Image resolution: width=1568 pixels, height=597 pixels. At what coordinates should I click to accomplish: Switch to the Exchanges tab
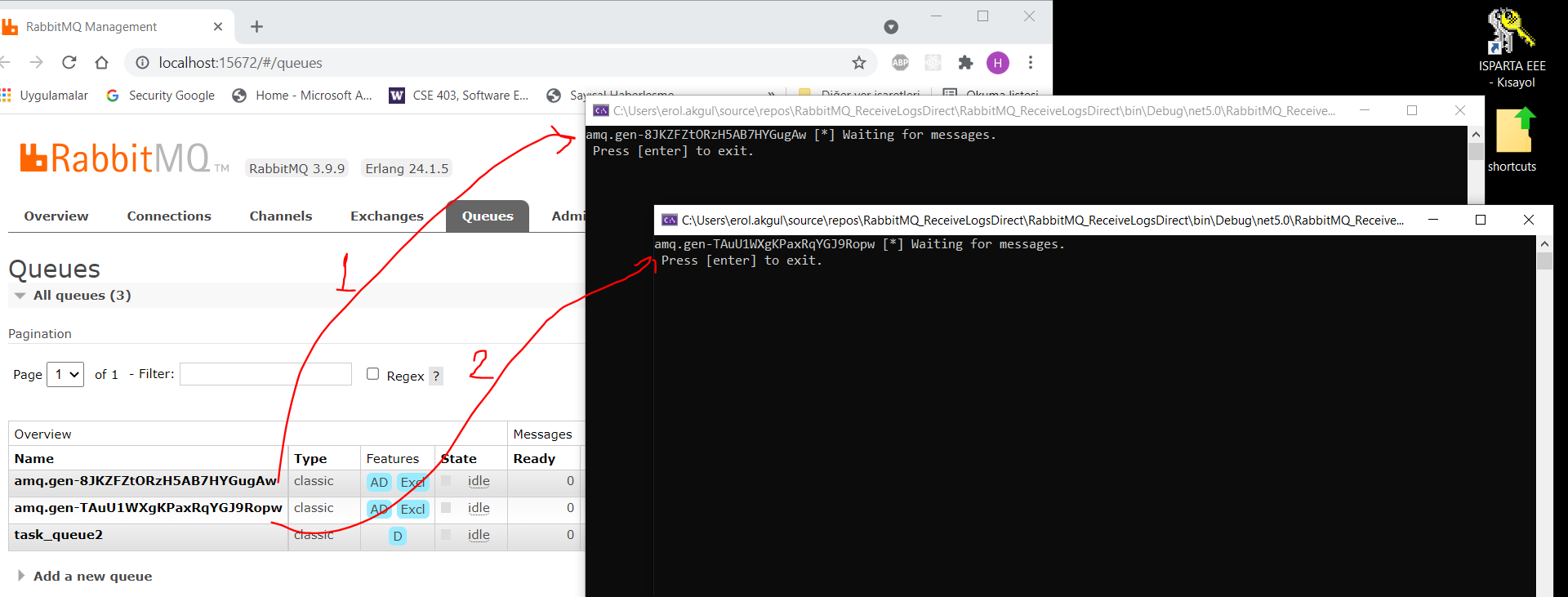click(x=386, y=216)
